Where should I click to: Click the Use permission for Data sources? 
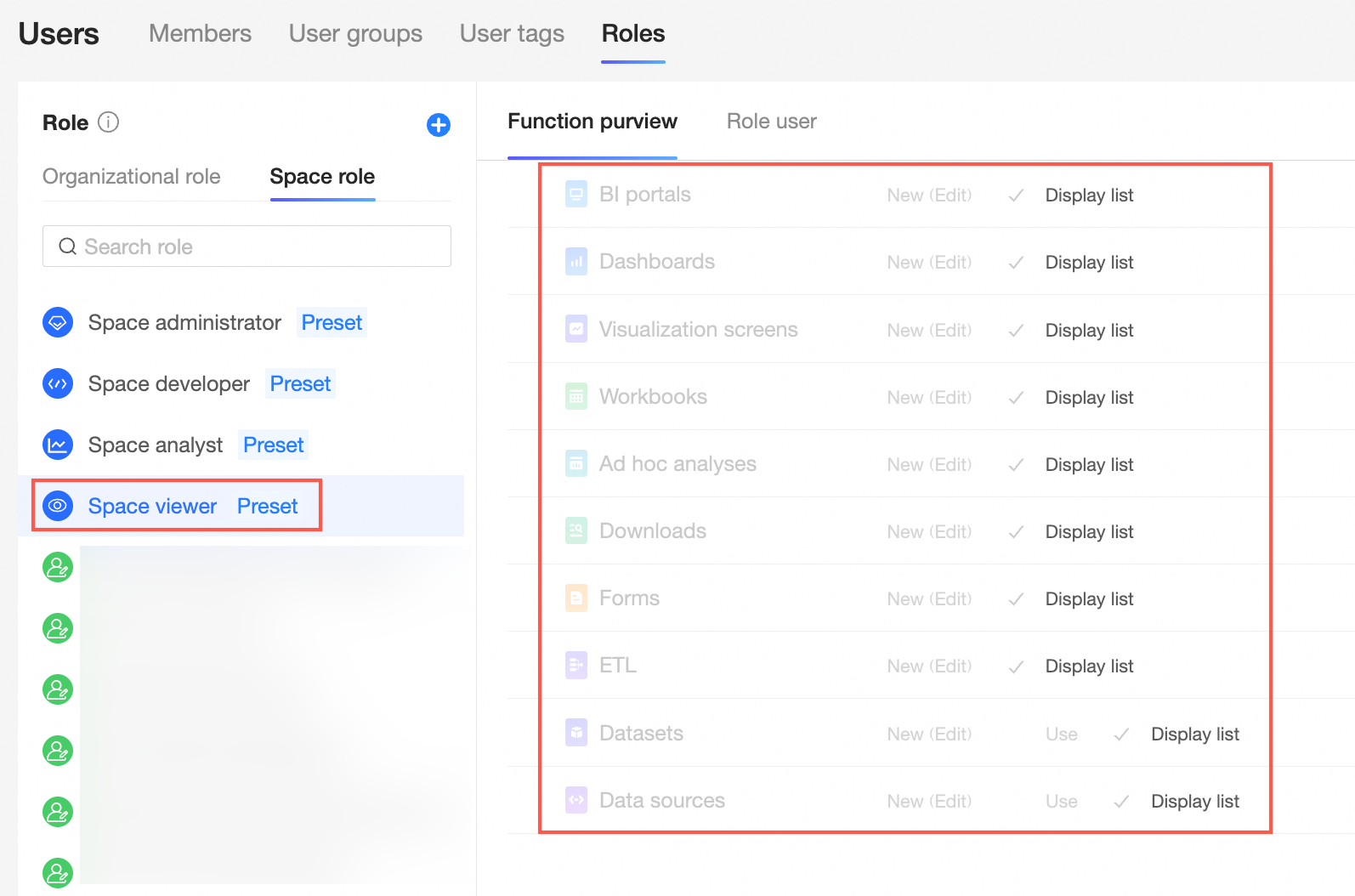click(1062, 801)
